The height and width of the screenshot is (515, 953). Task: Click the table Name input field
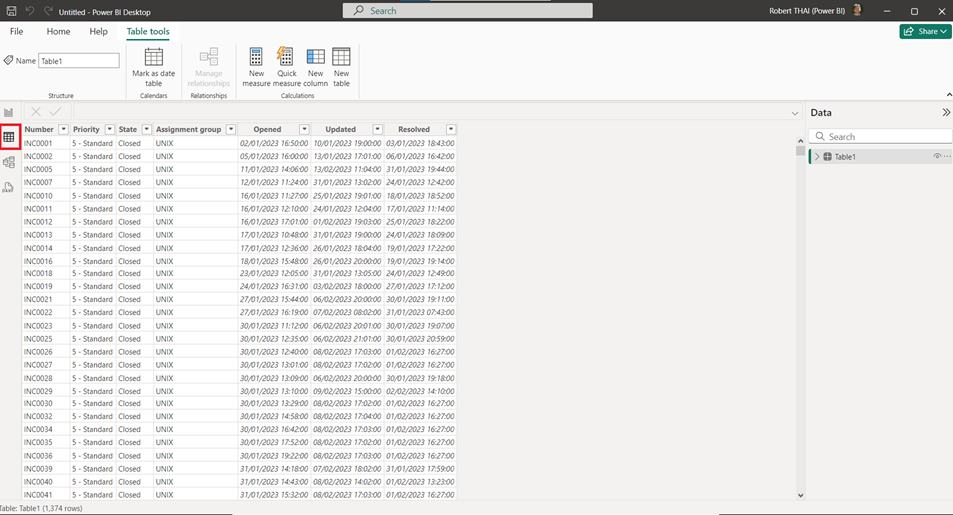click(79, 61)
